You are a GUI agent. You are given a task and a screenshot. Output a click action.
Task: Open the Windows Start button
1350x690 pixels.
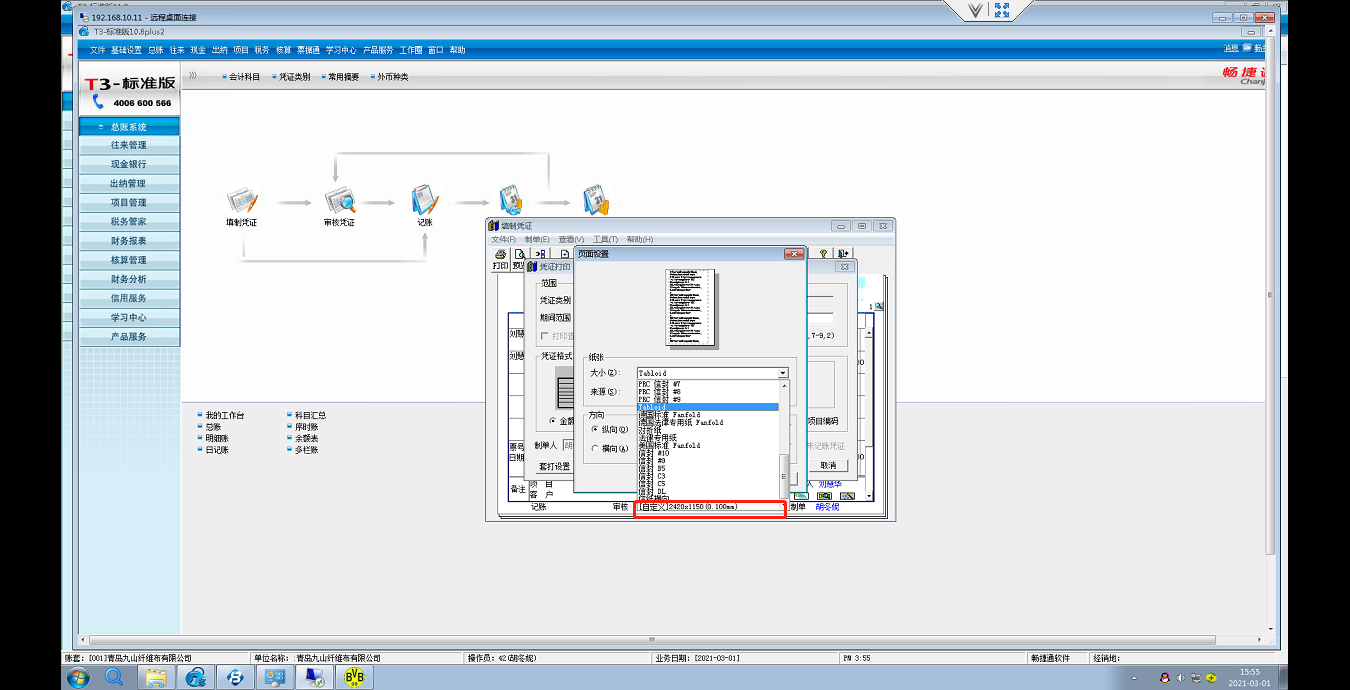tap(78, 677)
